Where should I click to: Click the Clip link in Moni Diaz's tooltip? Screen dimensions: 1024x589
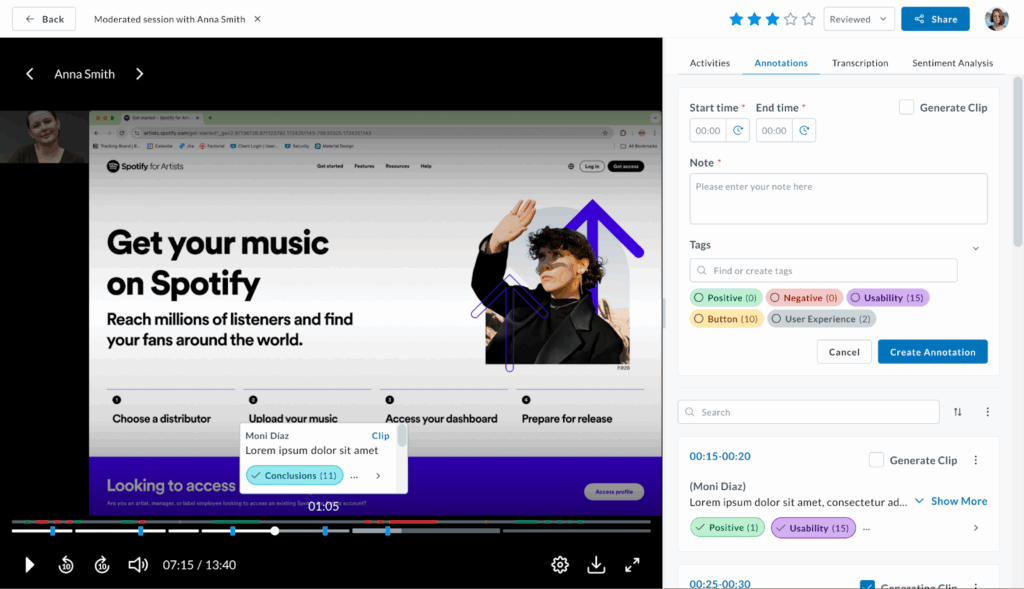(380, 435)
